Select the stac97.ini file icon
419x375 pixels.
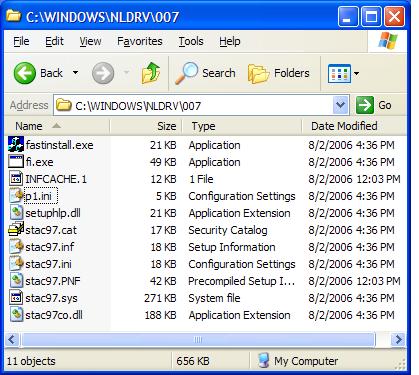16,264
